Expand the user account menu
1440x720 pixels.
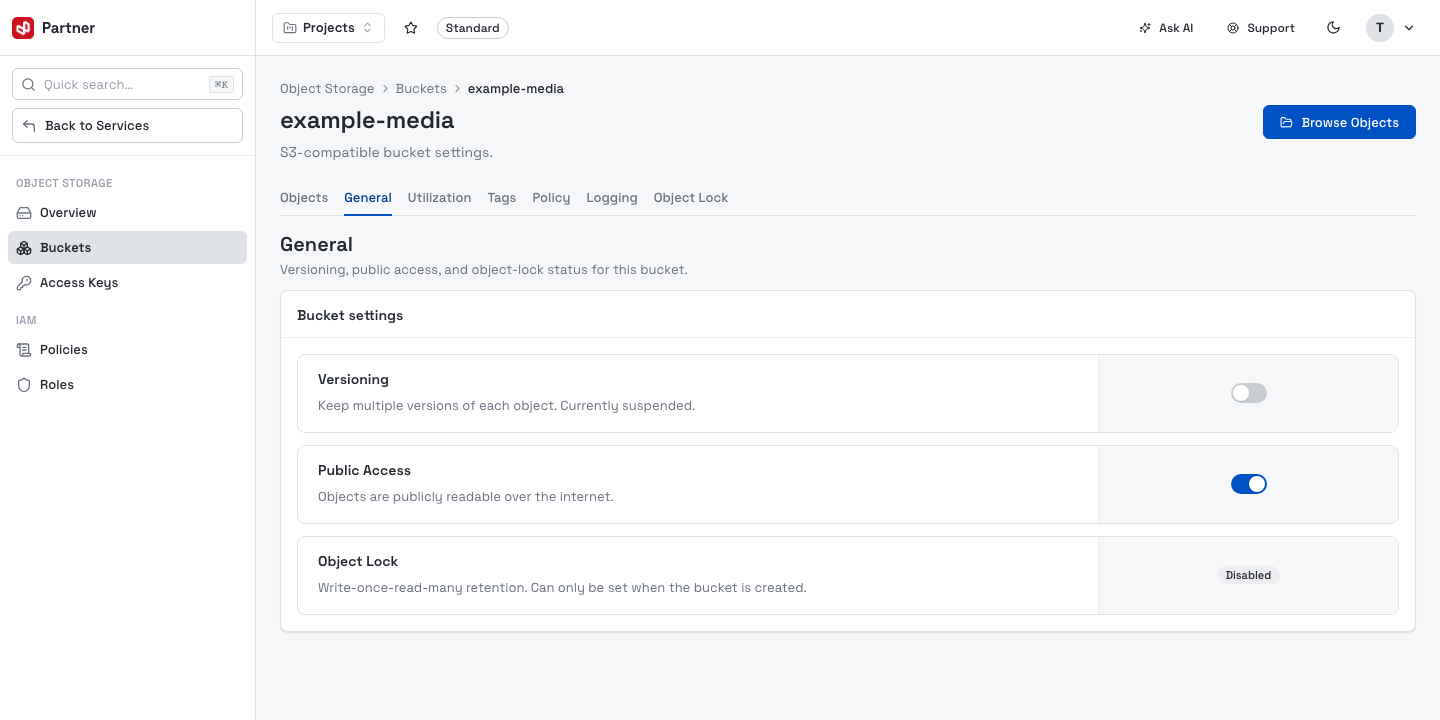[x=1391, y=28]
